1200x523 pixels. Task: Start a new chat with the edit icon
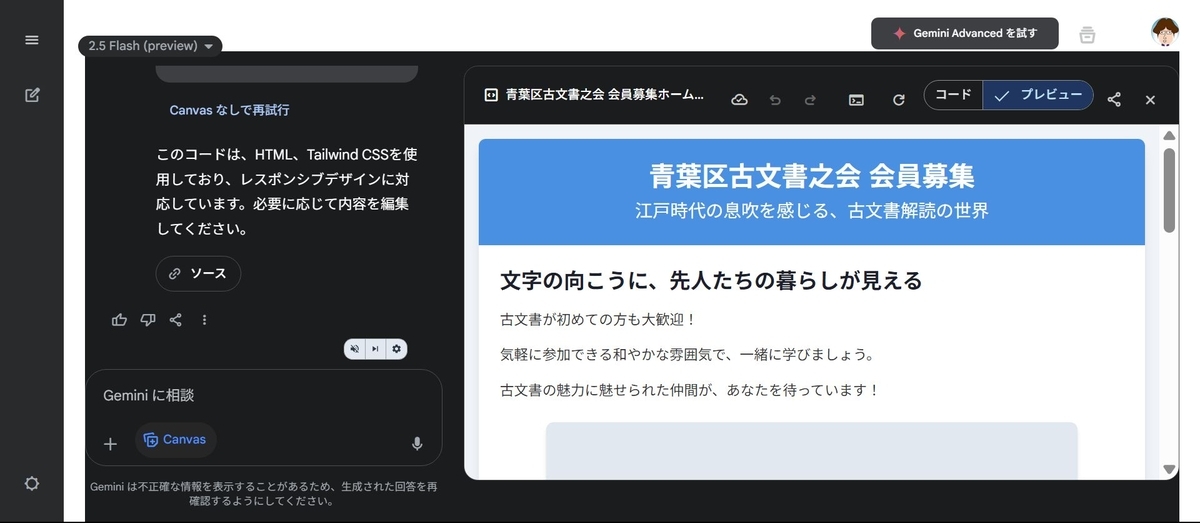(32, 95)
